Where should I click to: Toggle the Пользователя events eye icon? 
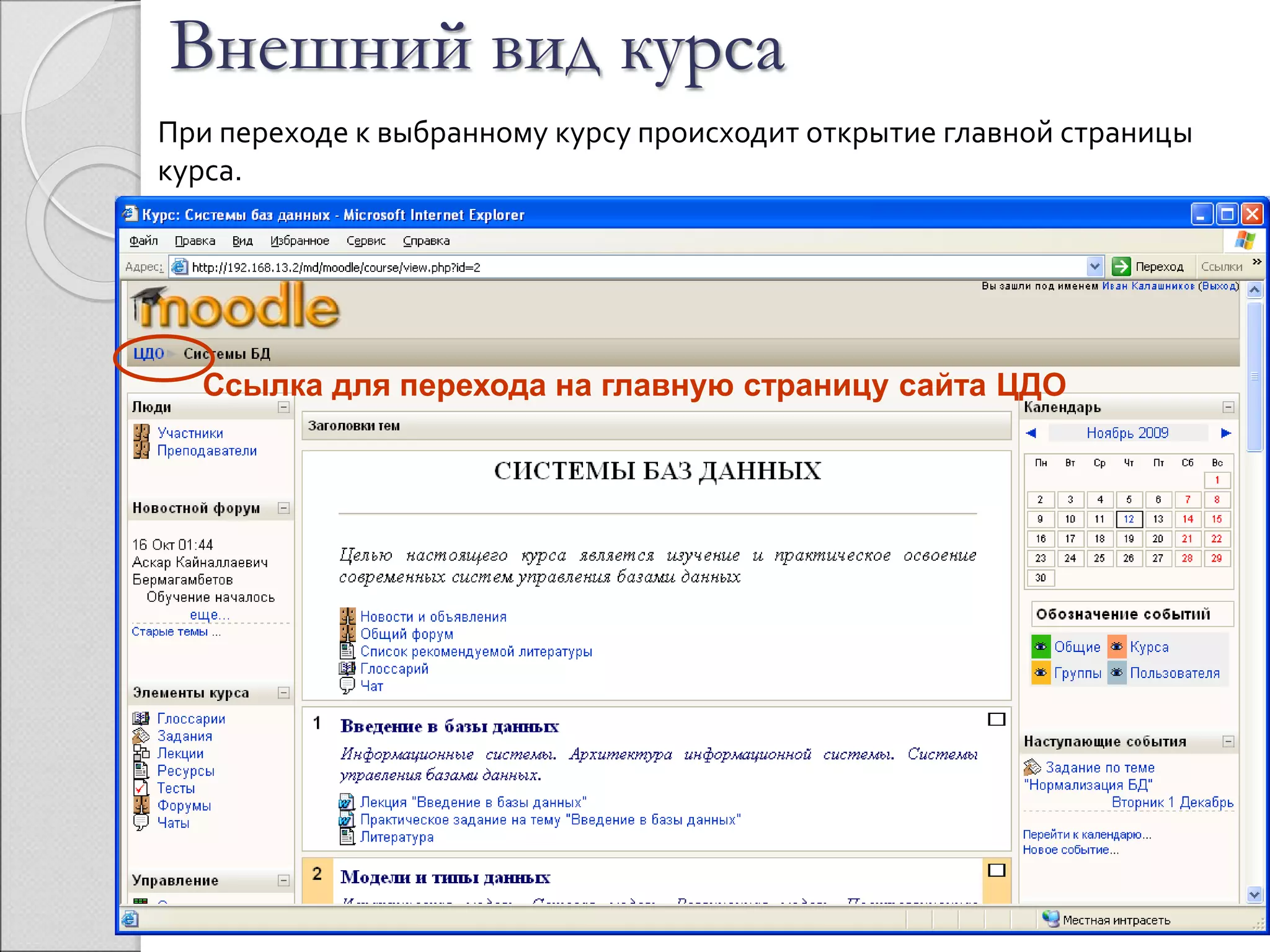tap(1117, 672)
